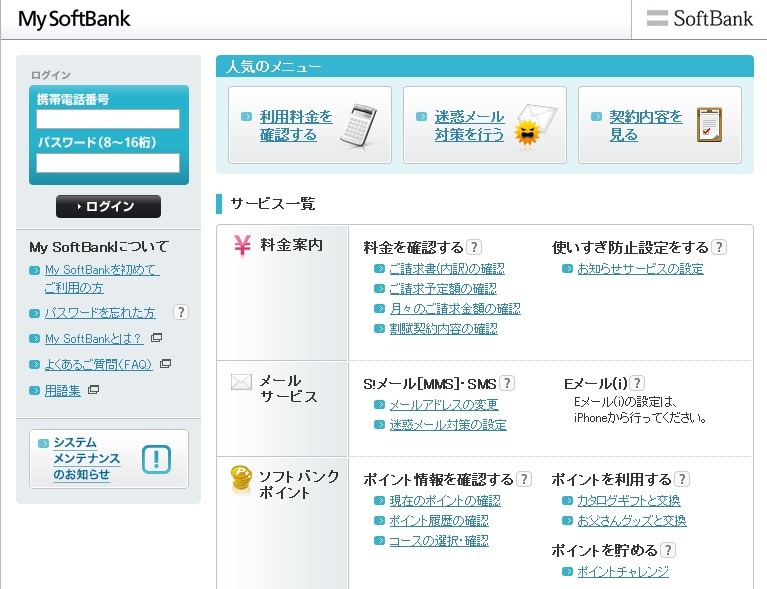
Task: Click the yen icon by 料金案内
Action: click(x=242, y=245)
